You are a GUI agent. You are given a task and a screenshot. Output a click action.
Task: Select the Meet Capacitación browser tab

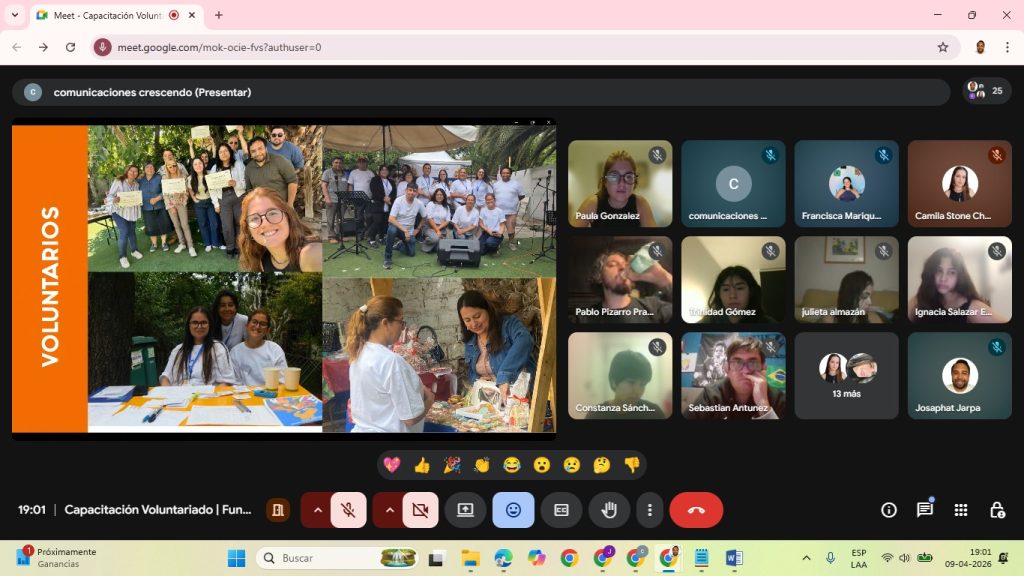coord(100,15)
